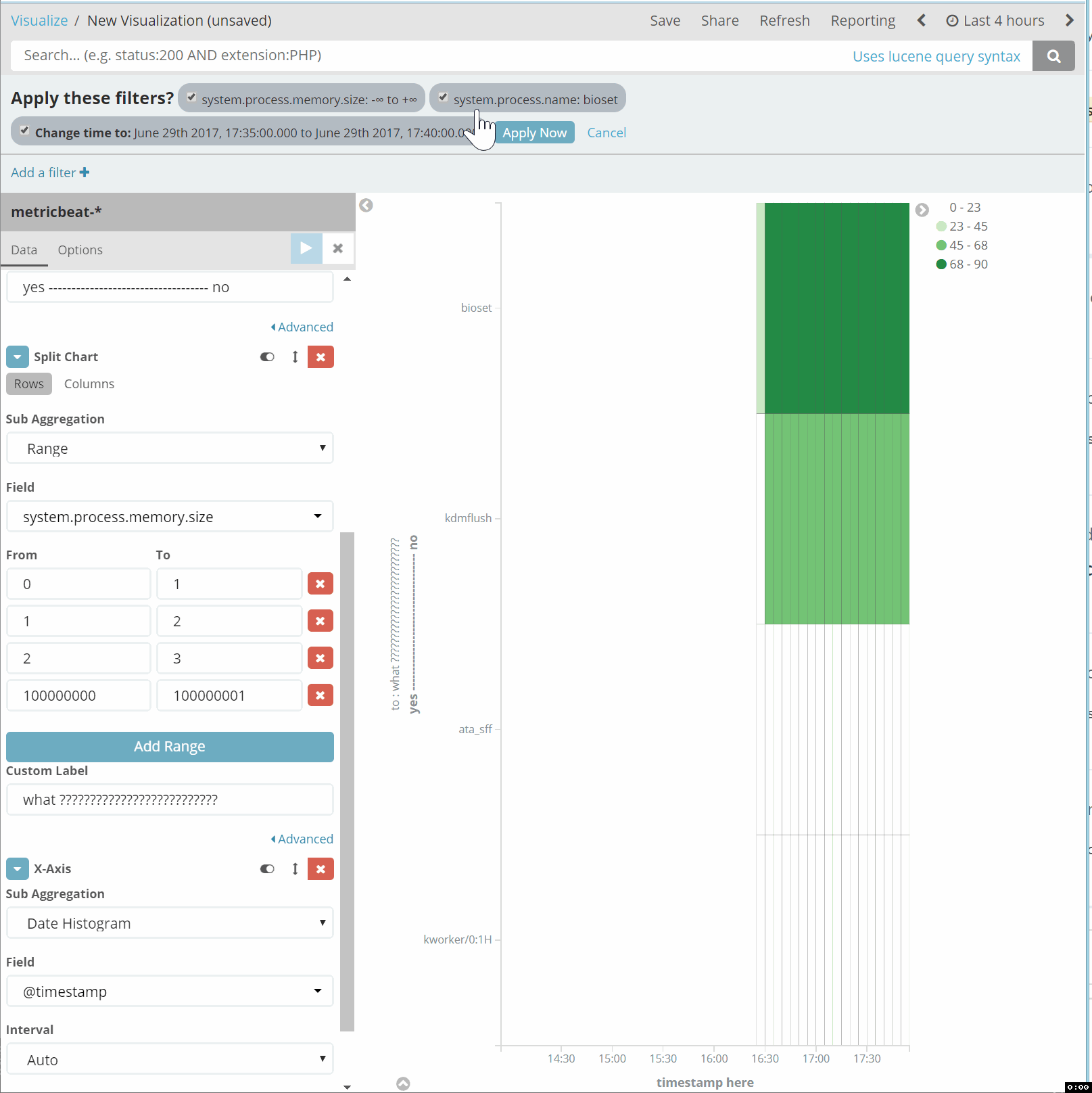Collapse the editor panel with the left chevron
Screen dimensions: 1092x1093
click(366, 205)
